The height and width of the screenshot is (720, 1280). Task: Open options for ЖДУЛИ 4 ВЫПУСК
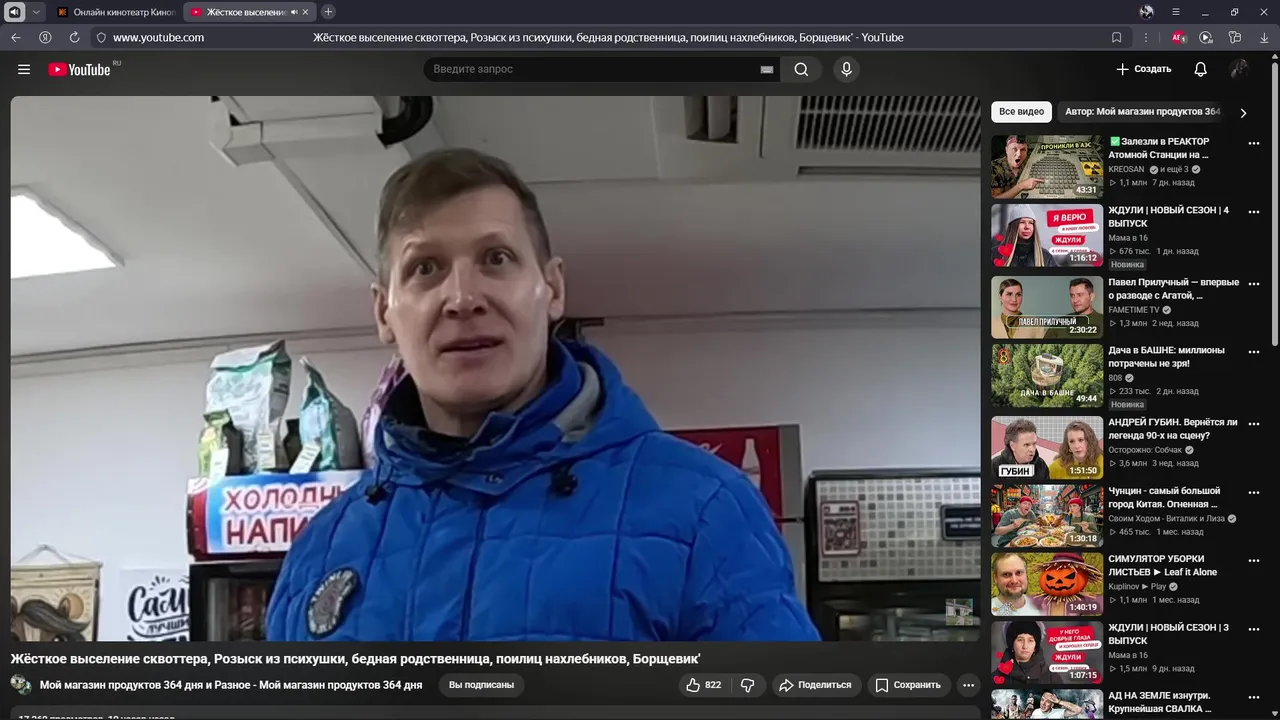1254,212
